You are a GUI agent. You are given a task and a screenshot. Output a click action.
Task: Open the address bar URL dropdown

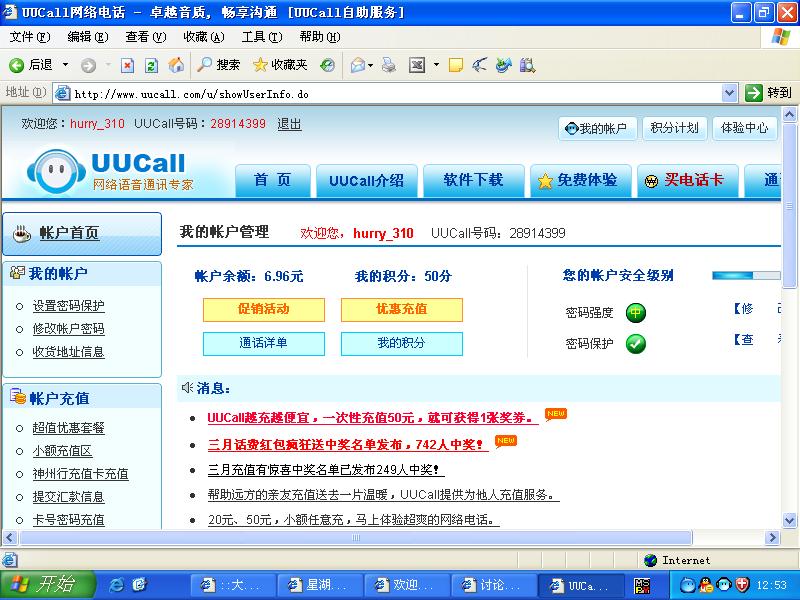click(730, 93)
